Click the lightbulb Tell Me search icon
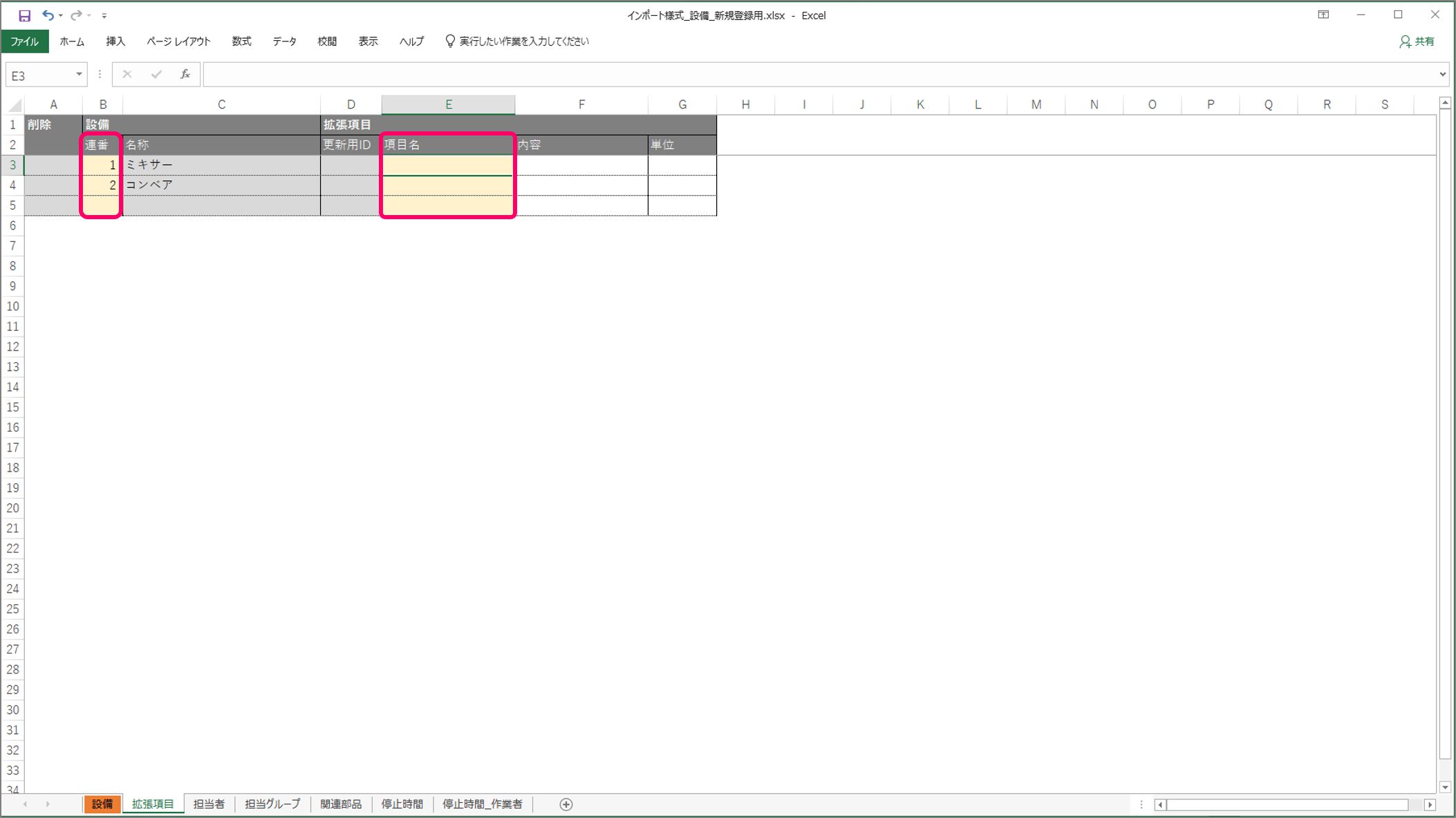1456x818 pixels. 450,41
